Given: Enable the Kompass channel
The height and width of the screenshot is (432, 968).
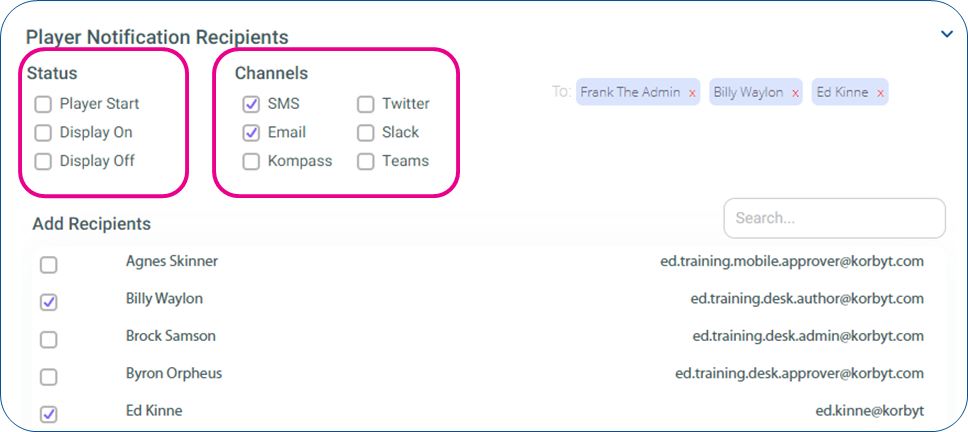Looking at the screenshot, I should click(251, 162).
